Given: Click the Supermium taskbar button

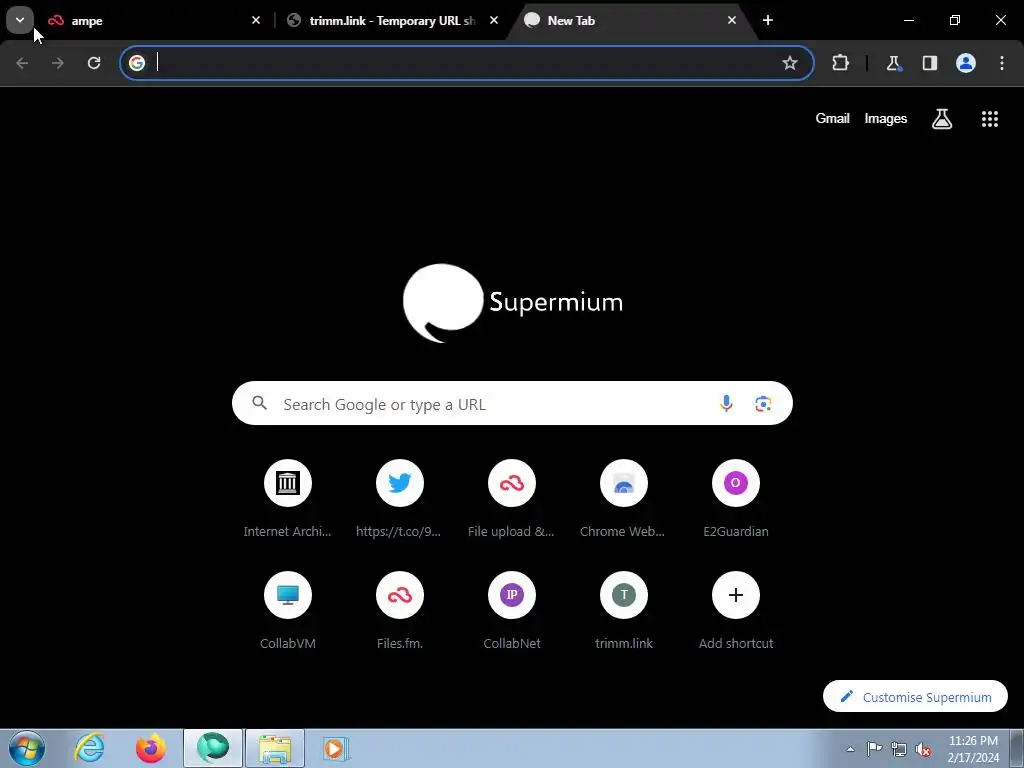Looking at the screenshot, I should (x=213, y=748).
